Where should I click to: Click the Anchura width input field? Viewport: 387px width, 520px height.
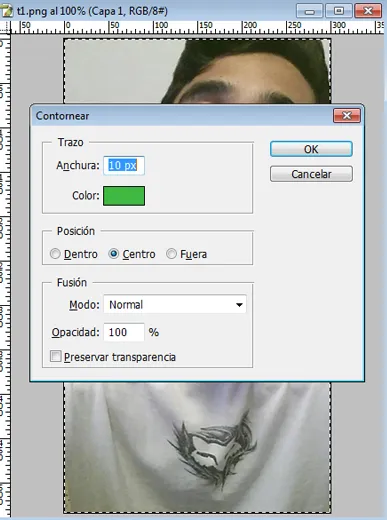124,165
